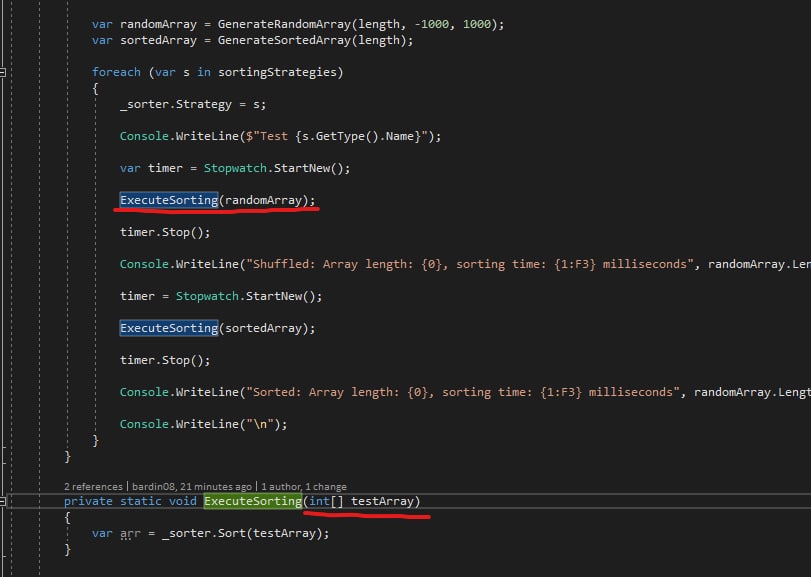Click the Console.WriteLine("\n") statement
811x577 pixels.
point(203,424)
